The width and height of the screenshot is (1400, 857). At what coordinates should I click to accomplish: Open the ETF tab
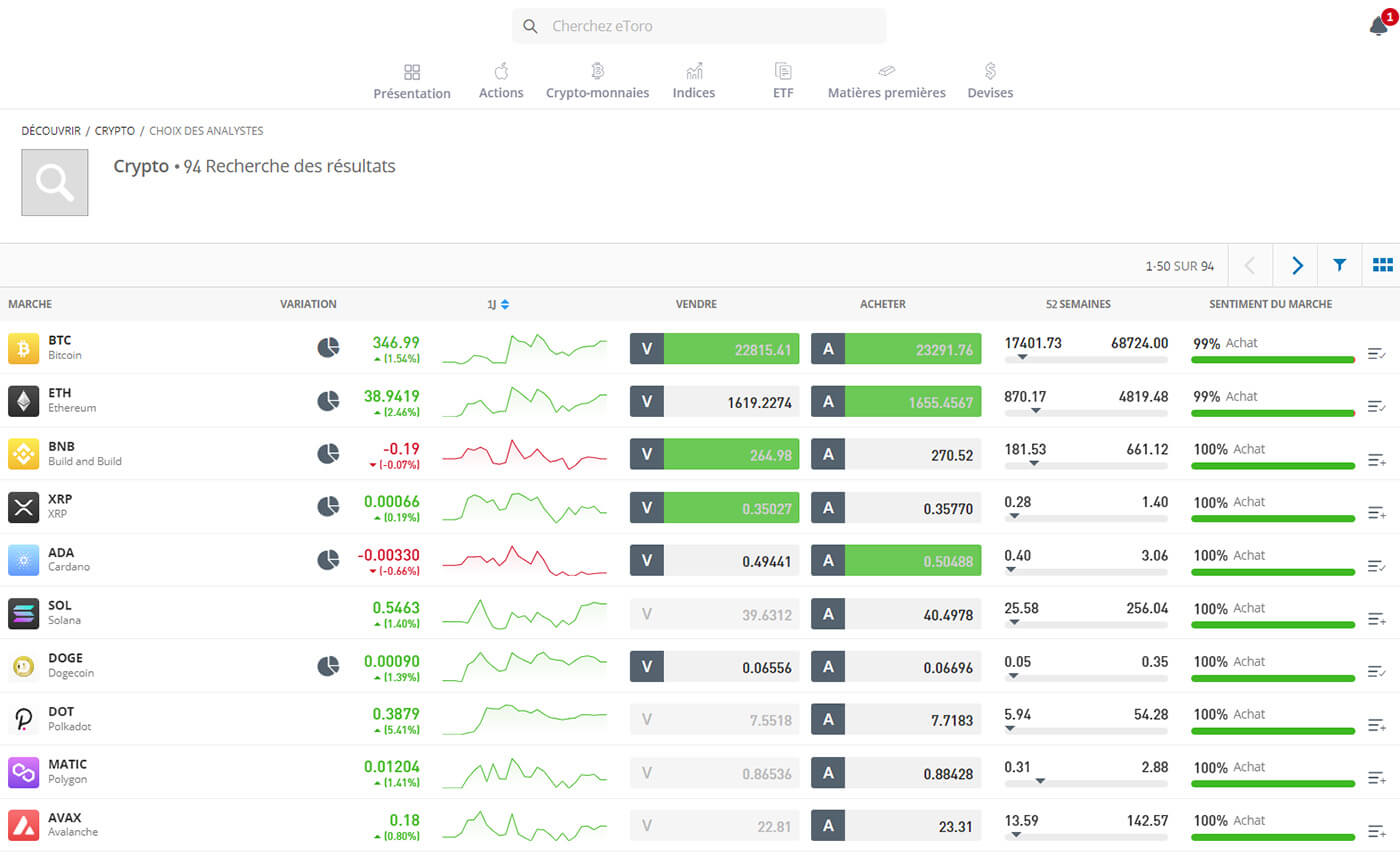coord(783,82)
